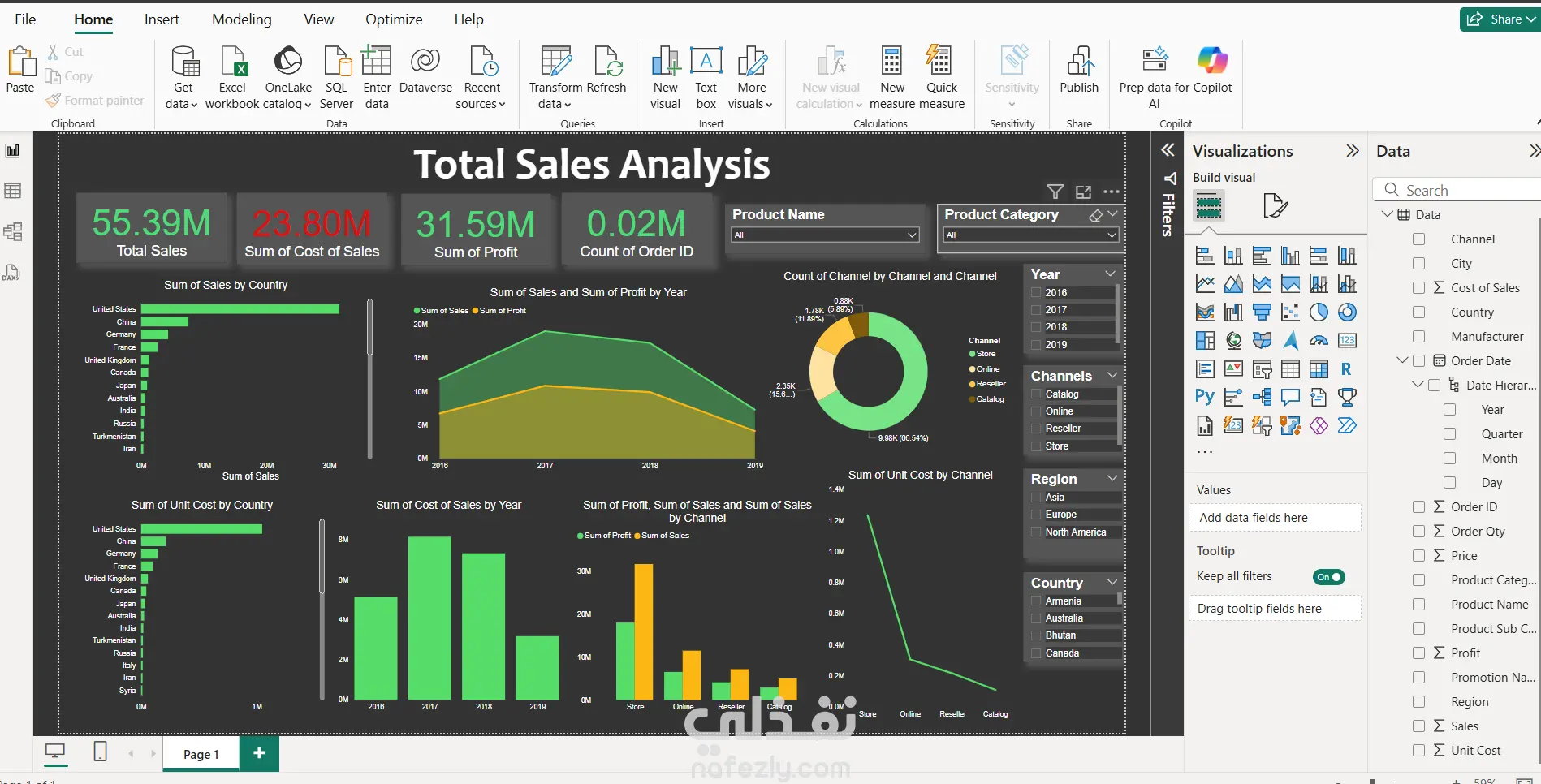Image resolution: width=1541 pixels, height=784 pixels.
Task: Select the donut chart visualization type
Action: [x=1347, y=312]
